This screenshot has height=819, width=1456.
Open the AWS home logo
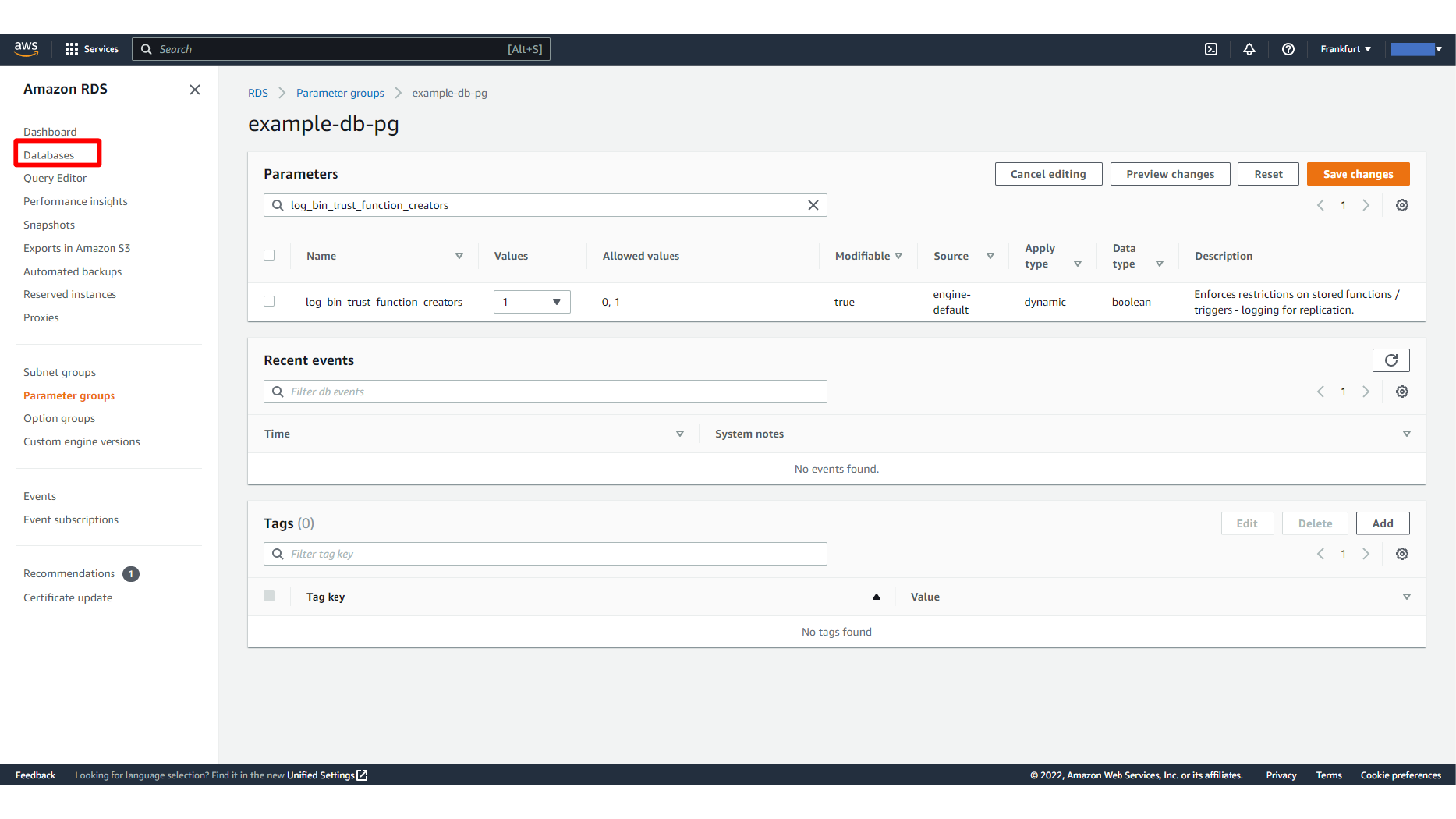click(x=27, y=49)
